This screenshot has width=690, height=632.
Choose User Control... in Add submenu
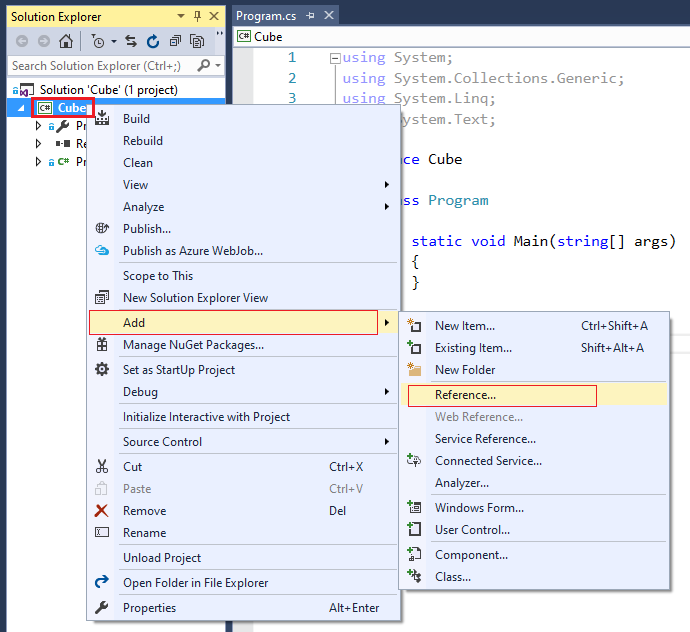(x=534, y=530)
